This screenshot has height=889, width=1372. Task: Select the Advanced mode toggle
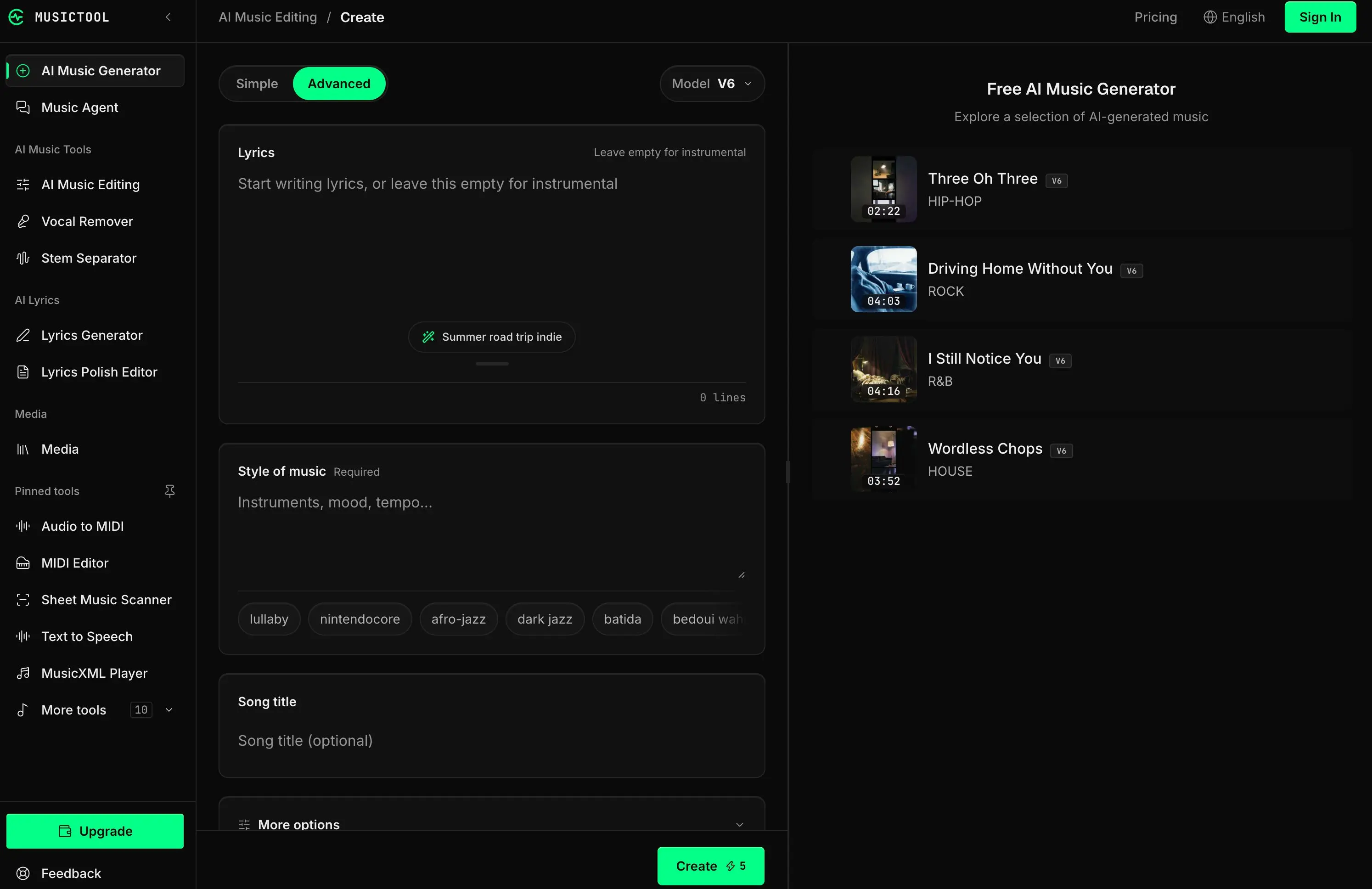click(x=339, y=84)
